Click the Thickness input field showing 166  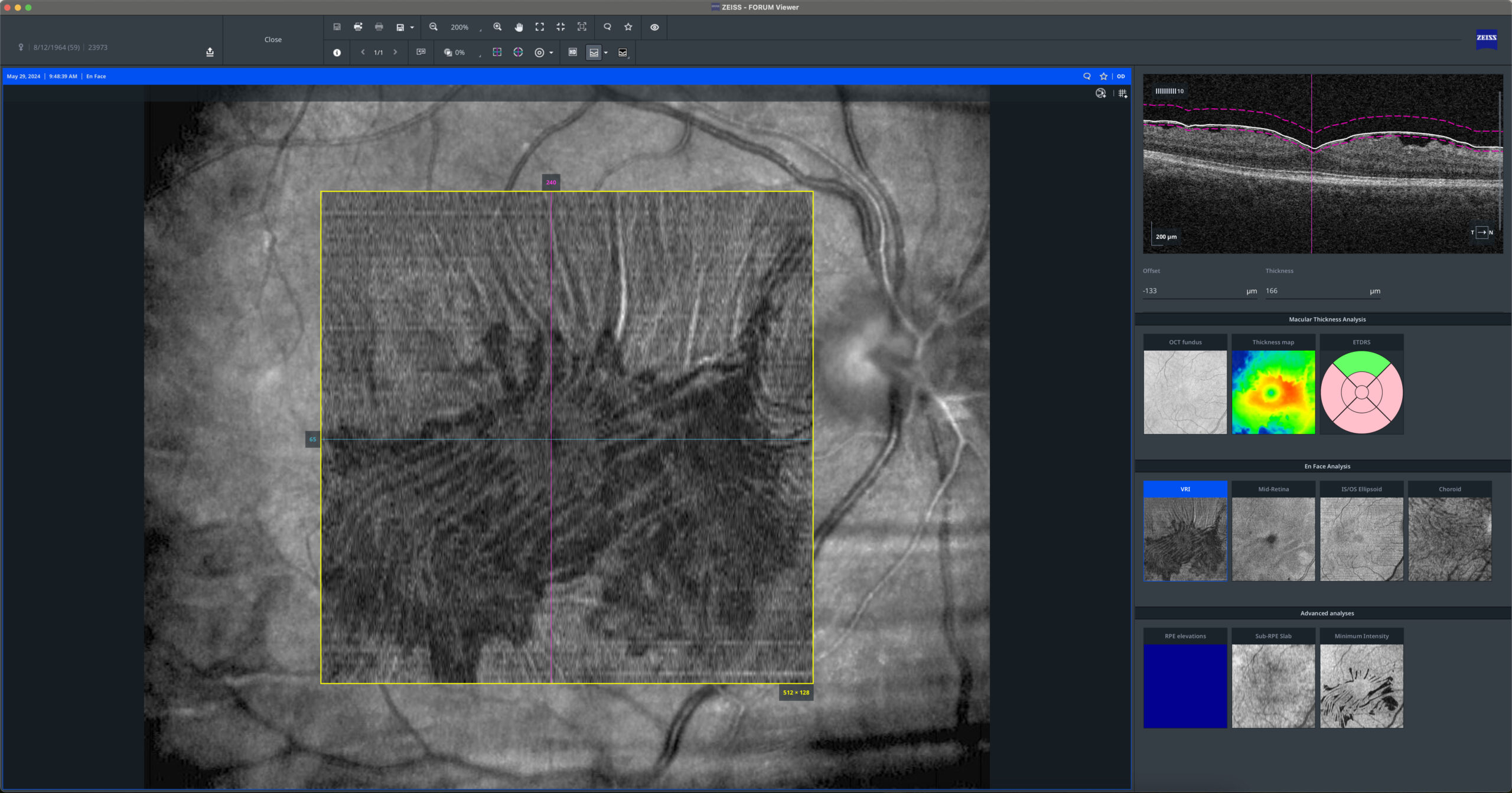coord(1322,291)
